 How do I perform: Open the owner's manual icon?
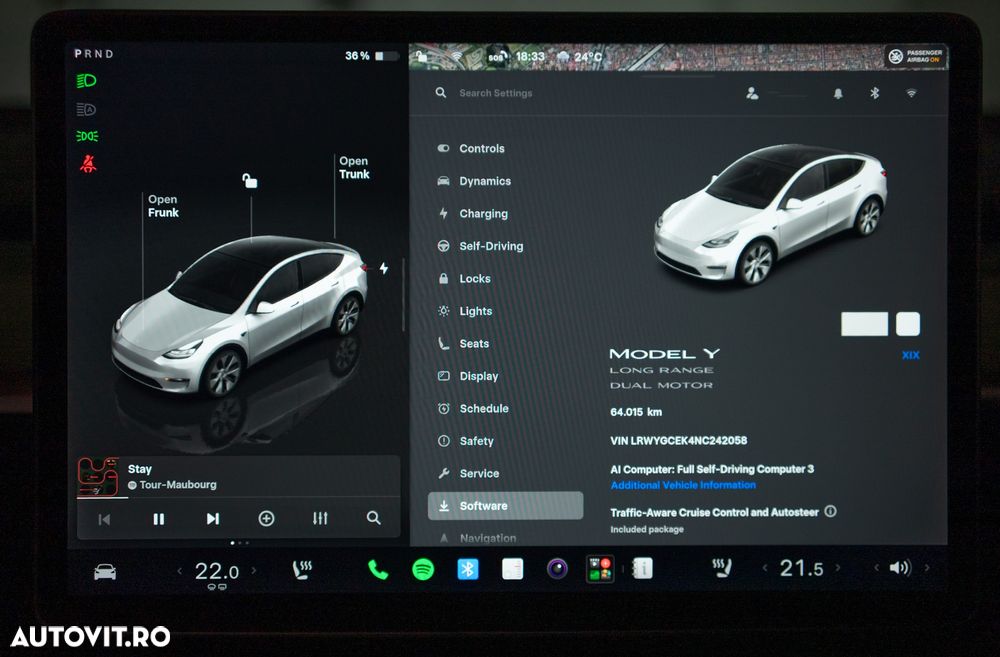[x=642, y=568]
